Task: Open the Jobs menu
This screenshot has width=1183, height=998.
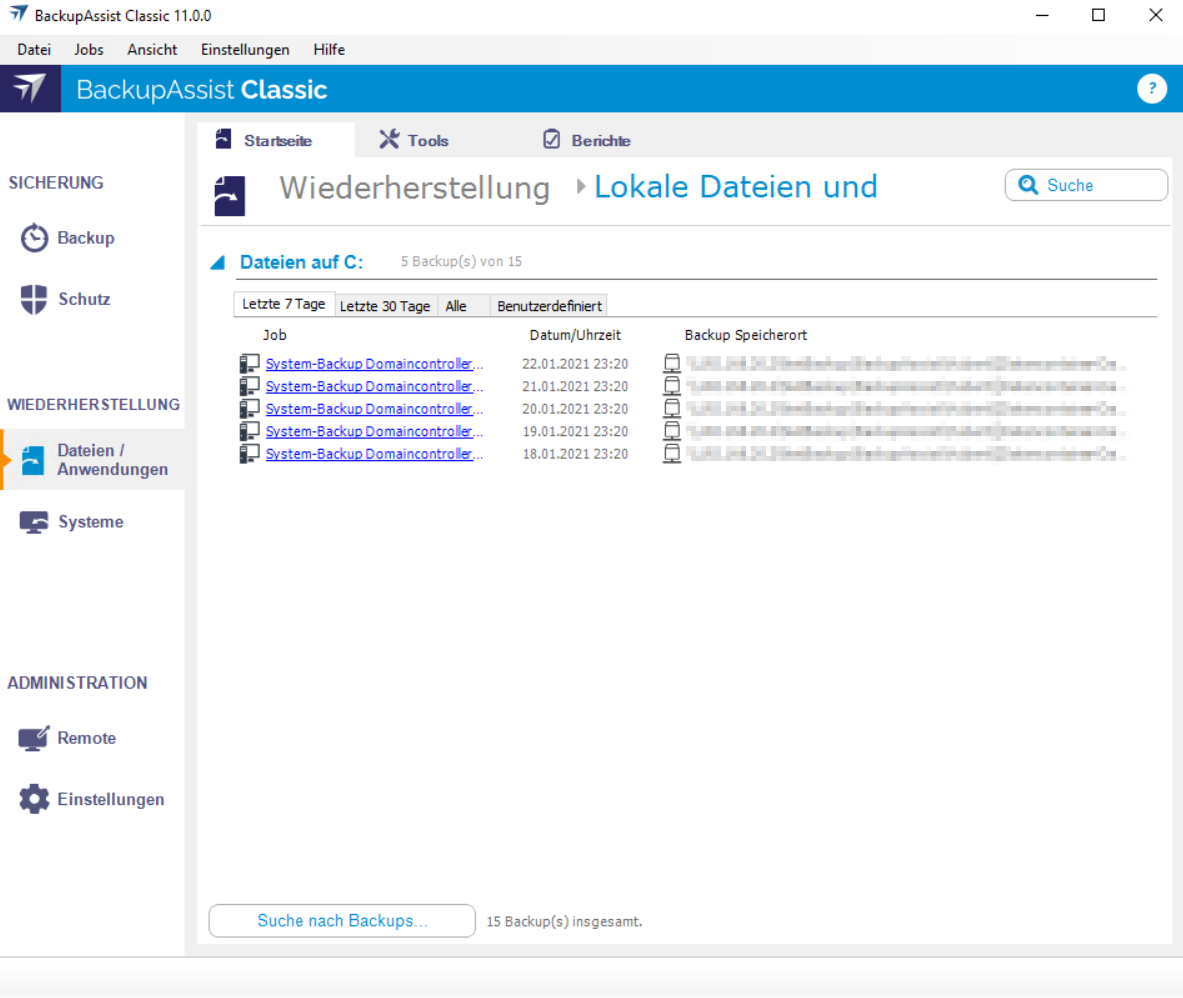Action: [89, 49]
